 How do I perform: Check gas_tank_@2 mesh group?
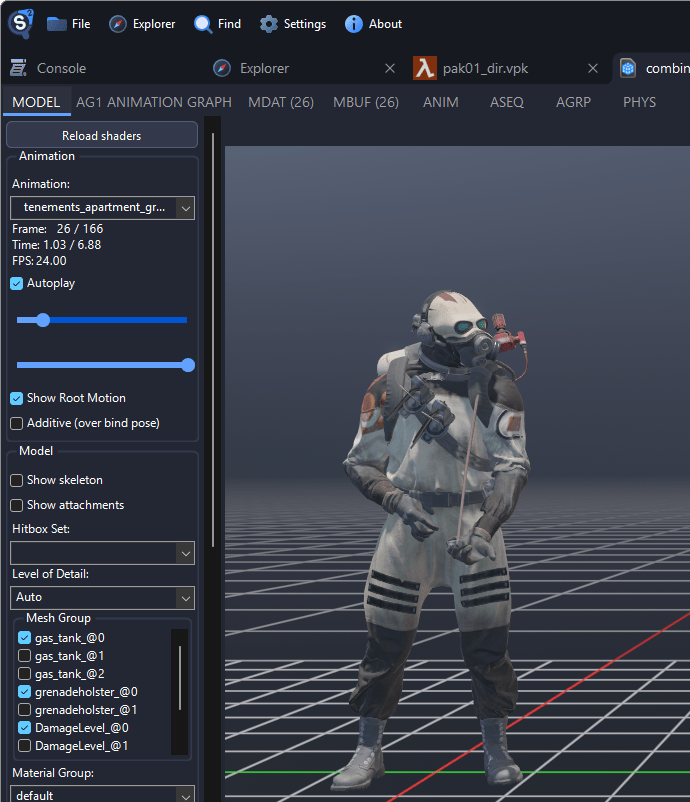[24, 673]
